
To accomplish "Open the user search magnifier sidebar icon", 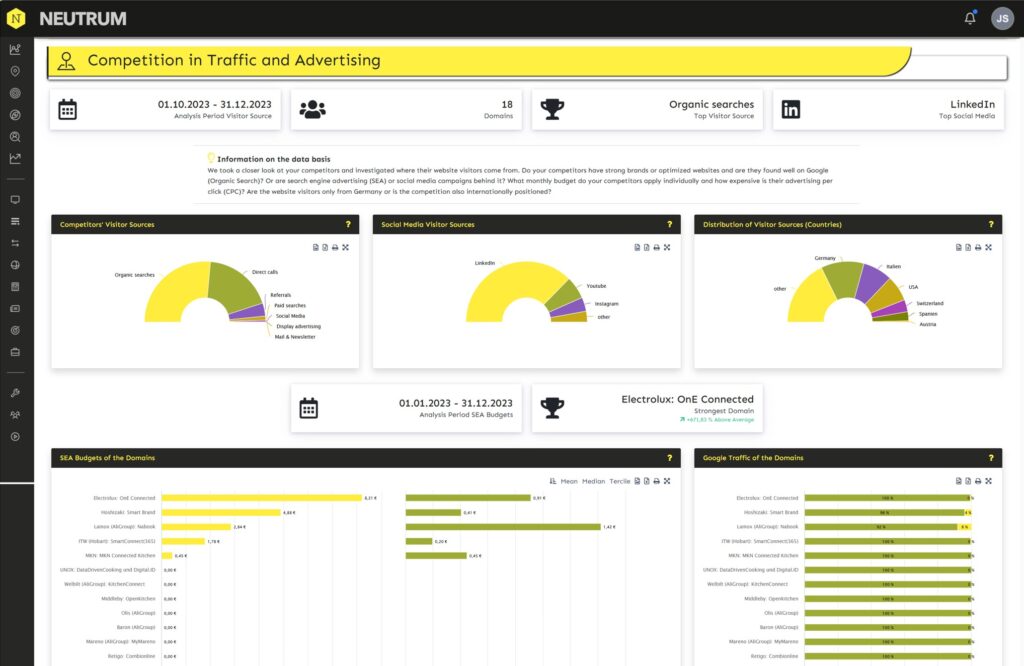I will click(15, 137).
